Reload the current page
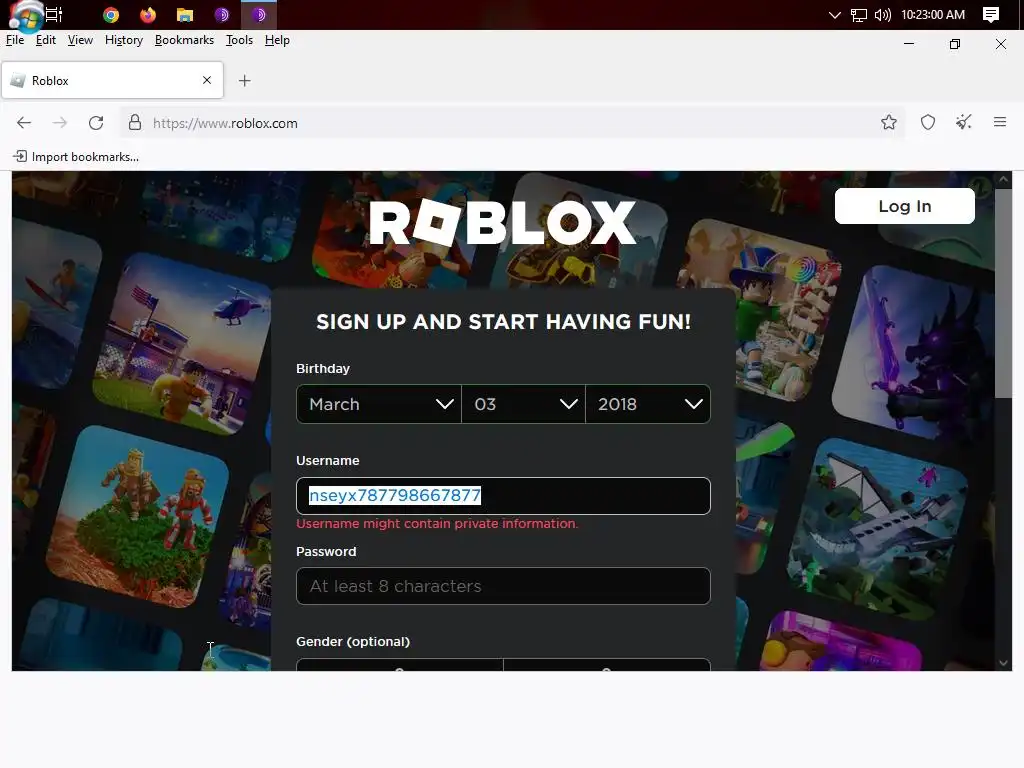 click(96, 123)
